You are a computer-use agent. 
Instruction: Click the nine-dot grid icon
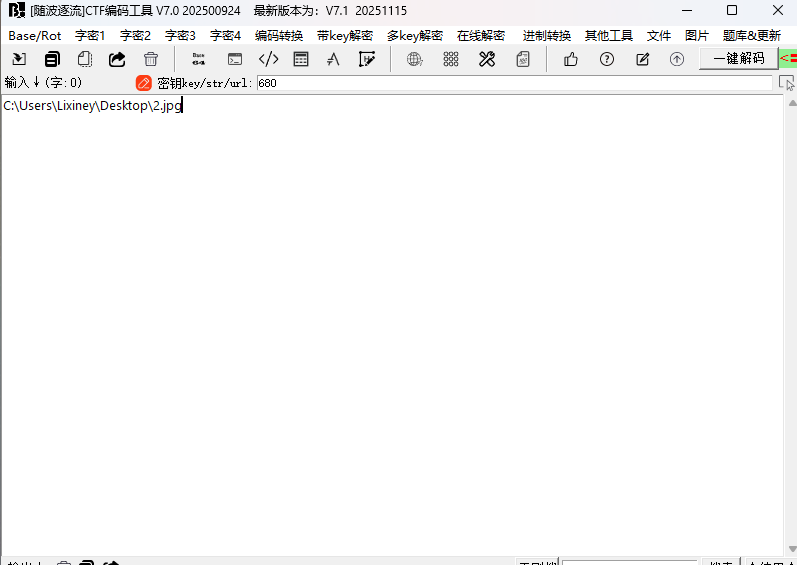click(451, 59)
